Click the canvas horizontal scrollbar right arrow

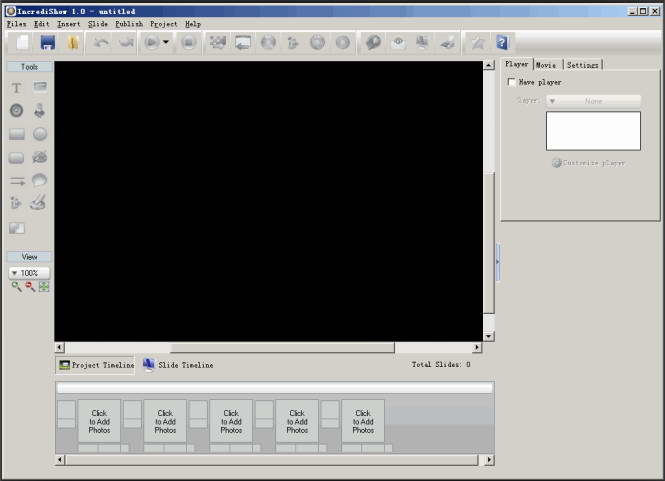[x=477, y=348]
